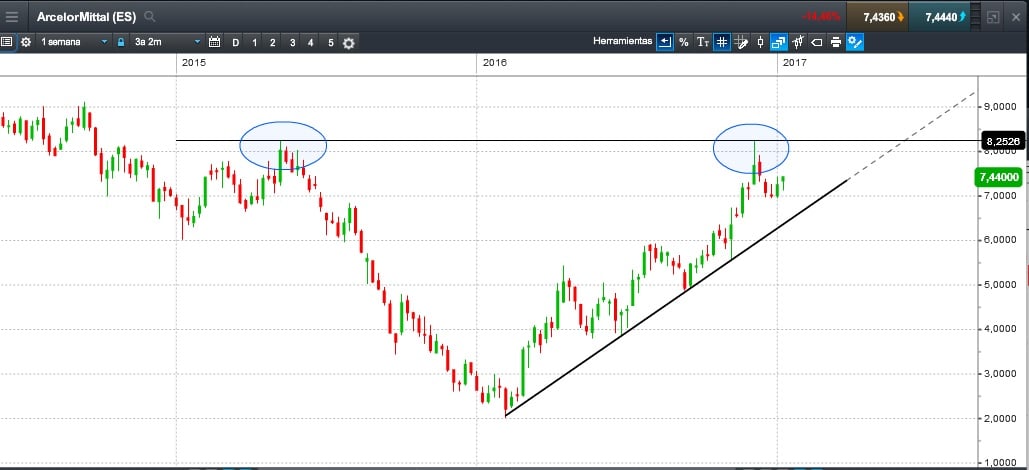Click the 2016 year label on time axis

[x=494, y=62]
